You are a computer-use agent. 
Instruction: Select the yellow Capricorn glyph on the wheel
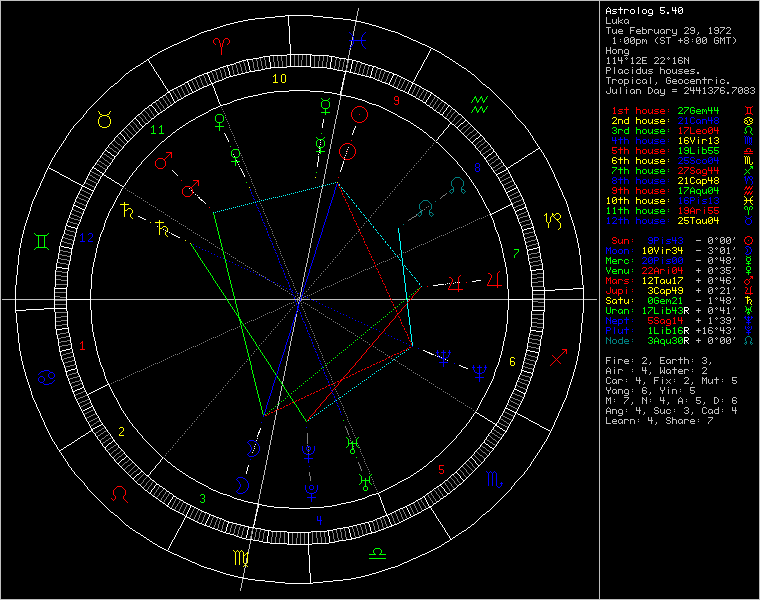pos(553,221)
